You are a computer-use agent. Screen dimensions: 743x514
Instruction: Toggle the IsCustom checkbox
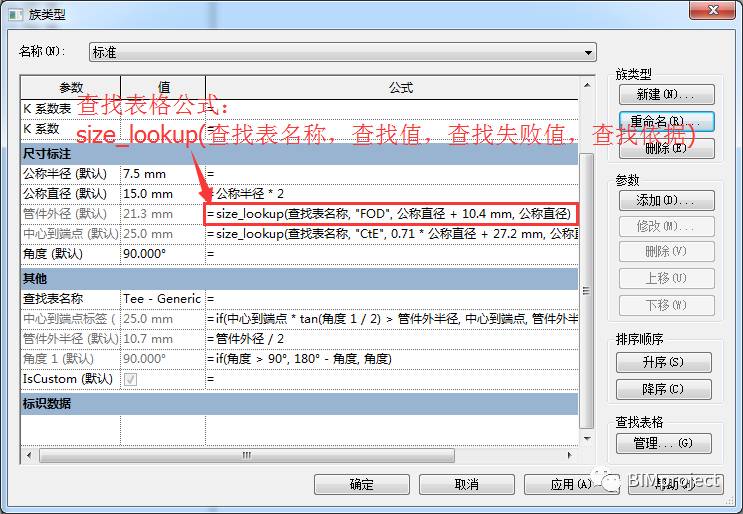[130, 379]
